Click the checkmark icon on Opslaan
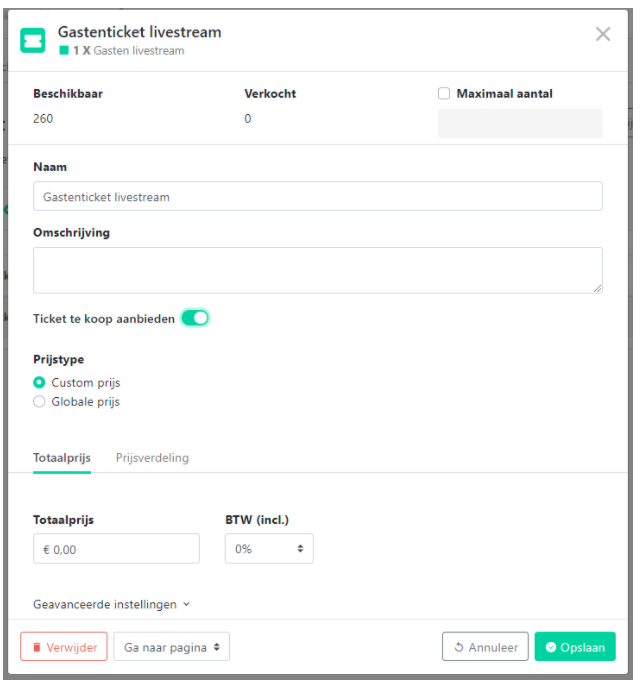The image size is (641, 687). 551,647
